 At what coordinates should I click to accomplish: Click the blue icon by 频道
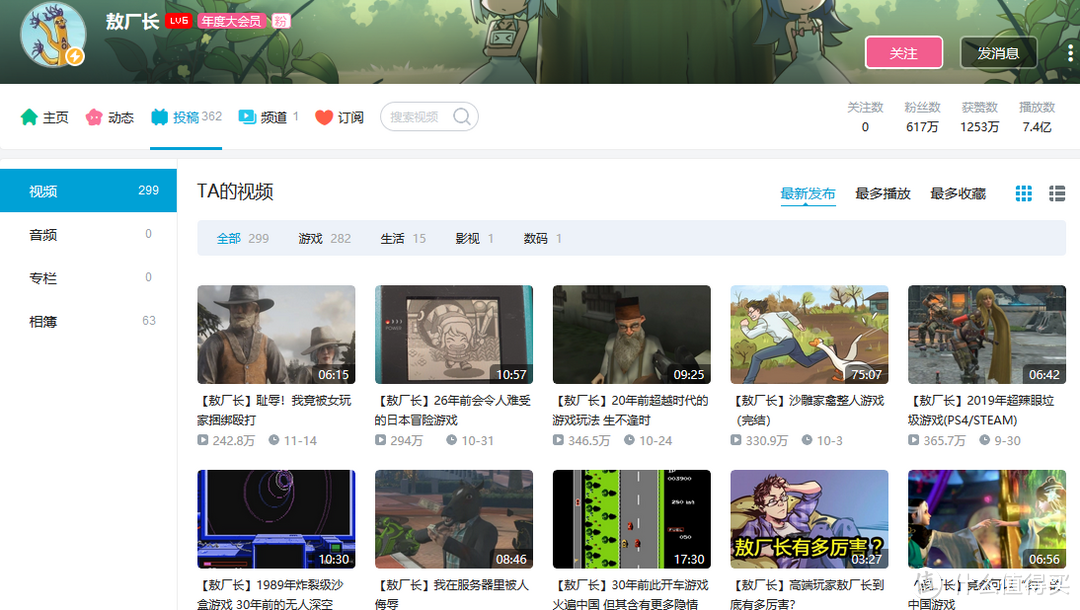pos(247,117)
